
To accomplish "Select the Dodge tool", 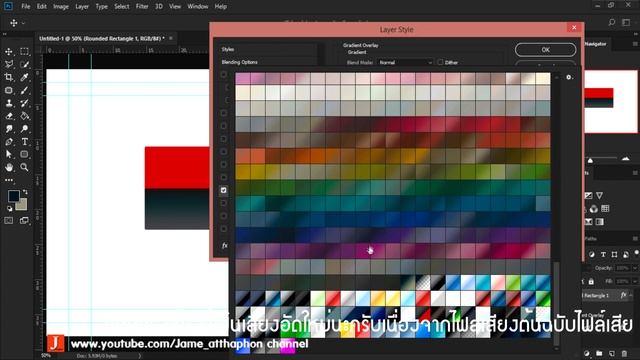I will pyautogui.click(x=24, y=129).
